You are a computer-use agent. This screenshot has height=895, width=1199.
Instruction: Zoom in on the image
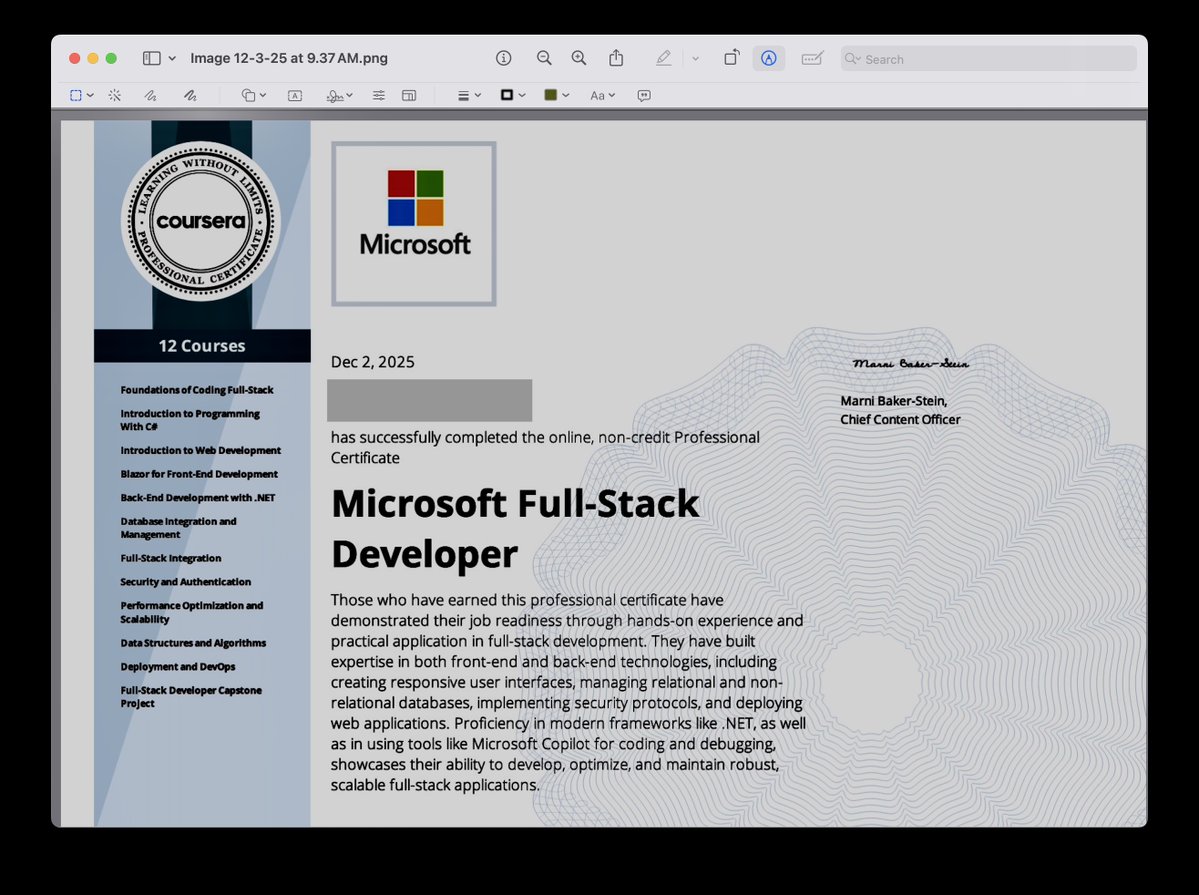coord(579,58)
